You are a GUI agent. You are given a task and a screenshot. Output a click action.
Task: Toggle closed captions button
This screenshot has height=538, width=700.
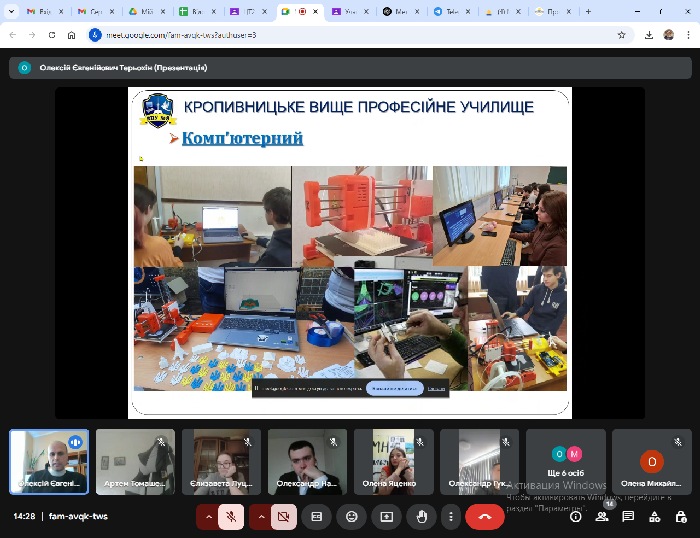click(317, 516)
